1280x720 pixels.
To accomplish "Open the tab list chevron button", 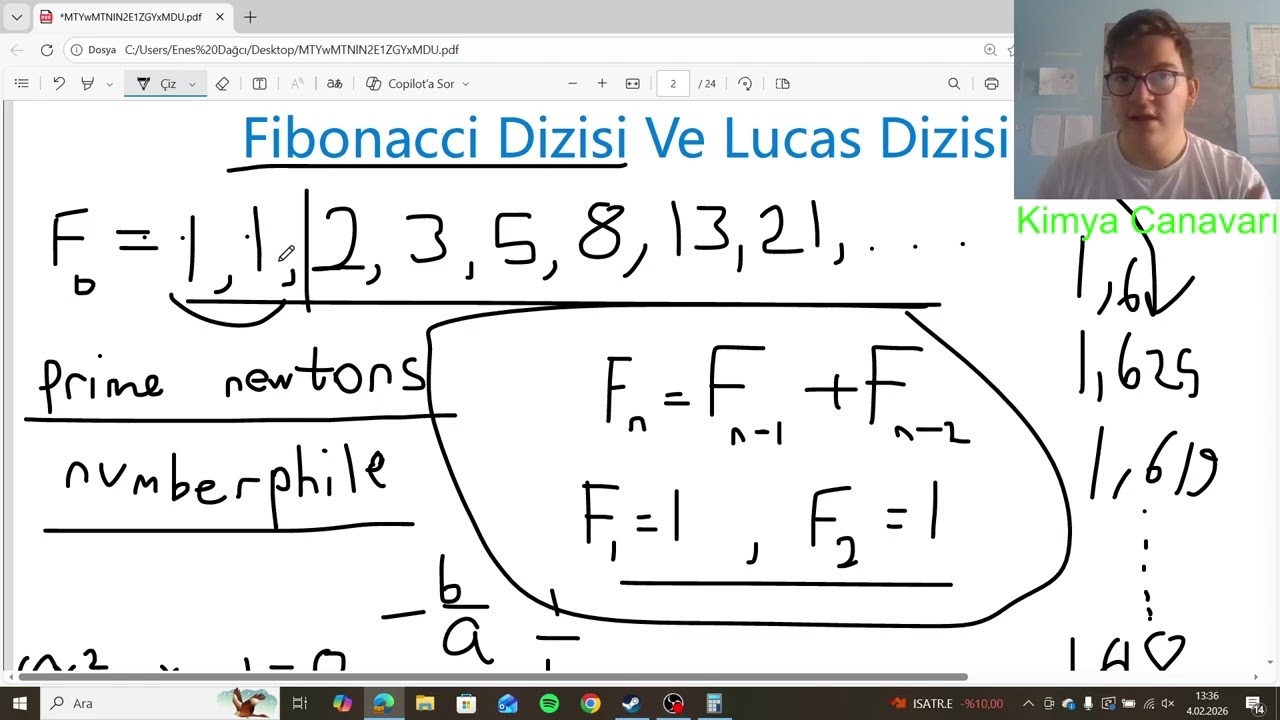I will (x=16, y=17).
